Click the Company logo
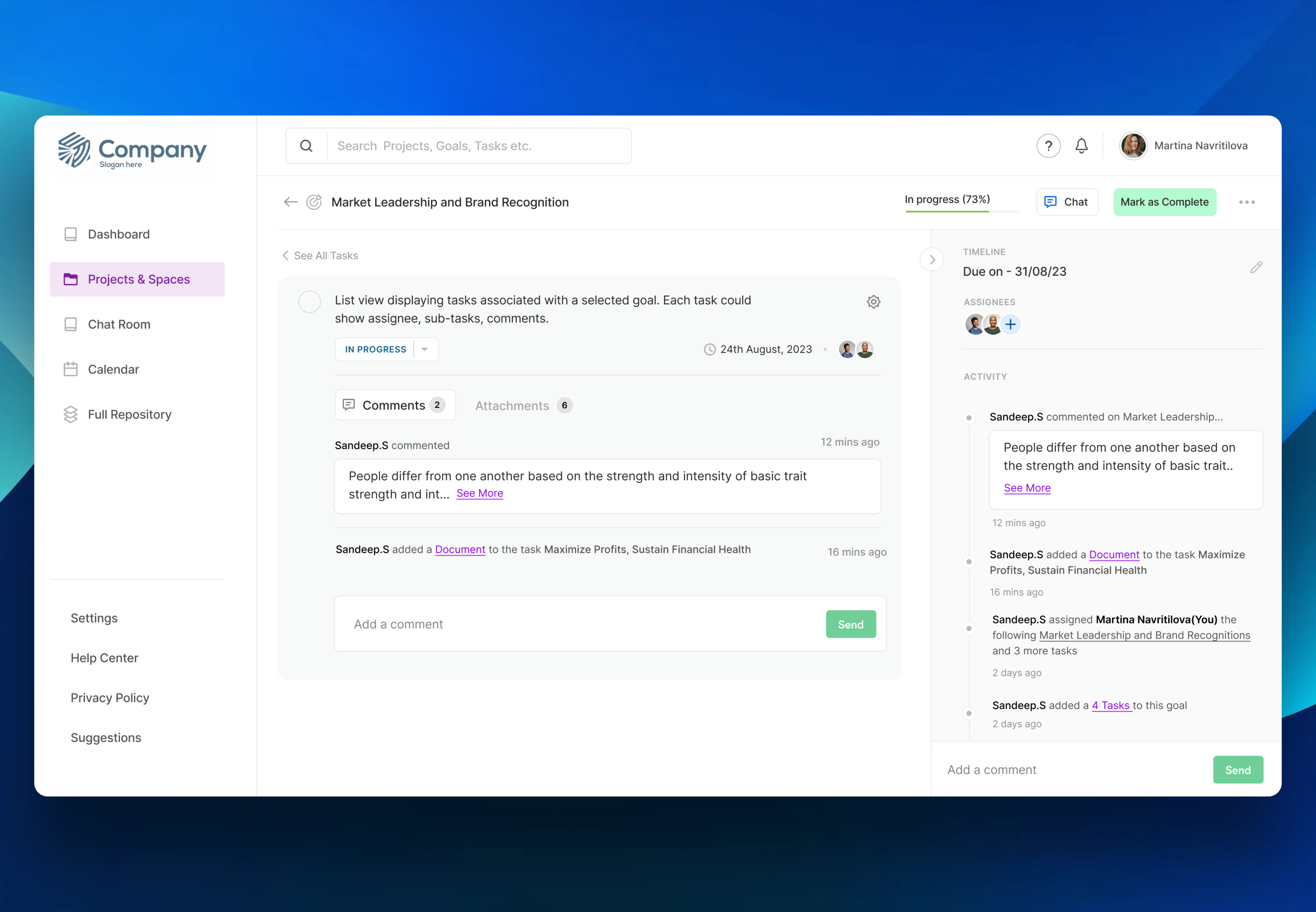 [x=132, y=150]
